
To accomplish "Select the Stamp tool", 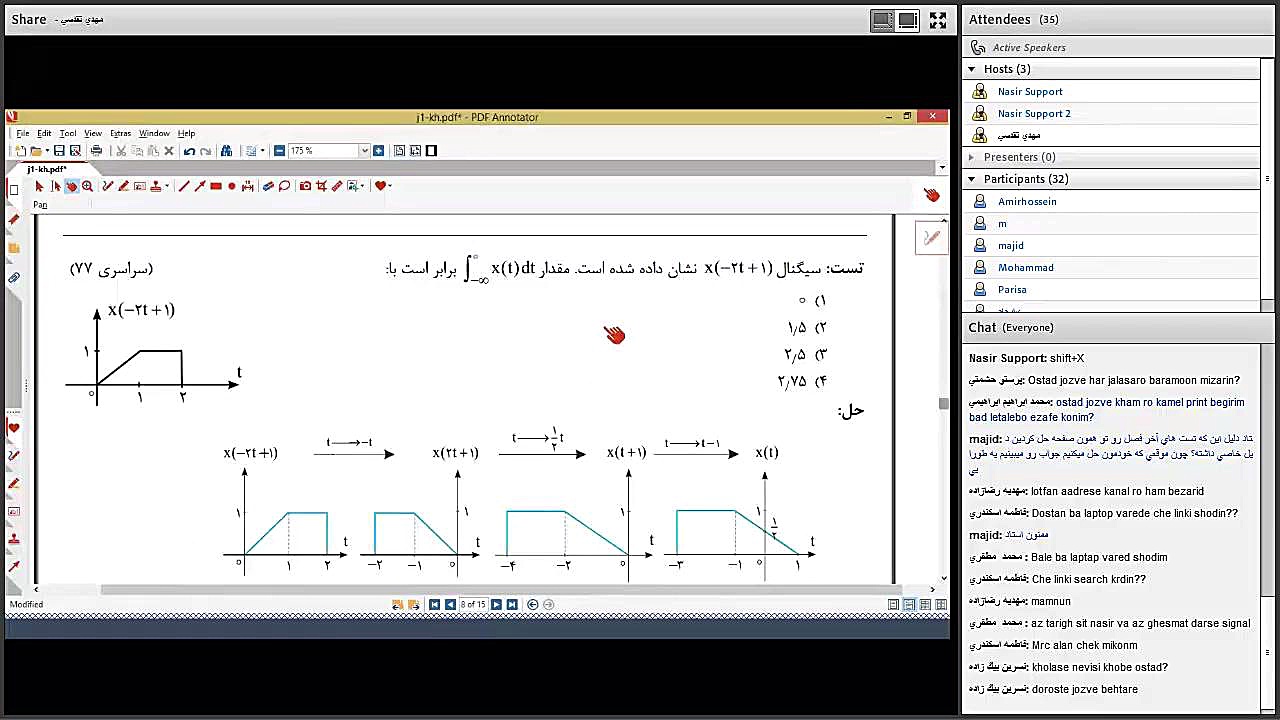I will (x=155, y=186).
